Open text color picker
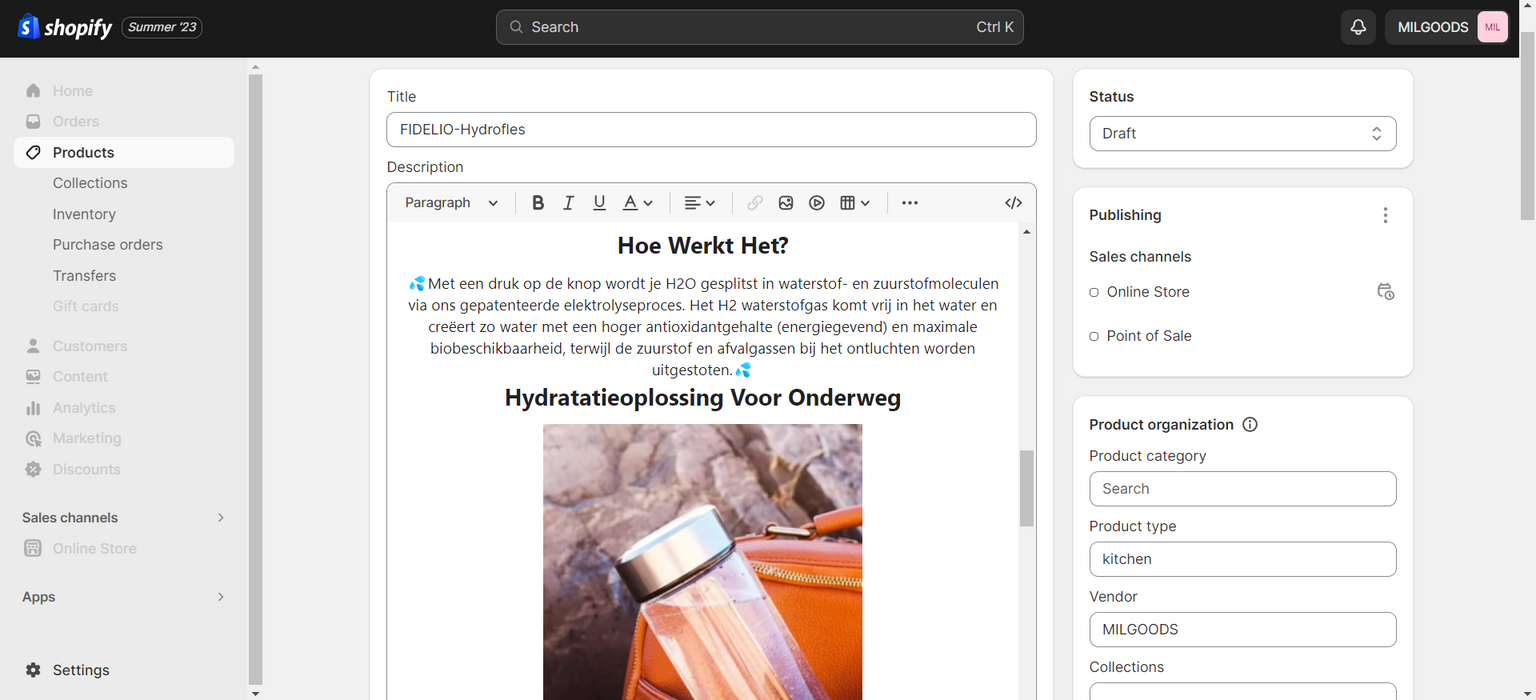This screenshot has width=1536, height=700. [638, 203]
